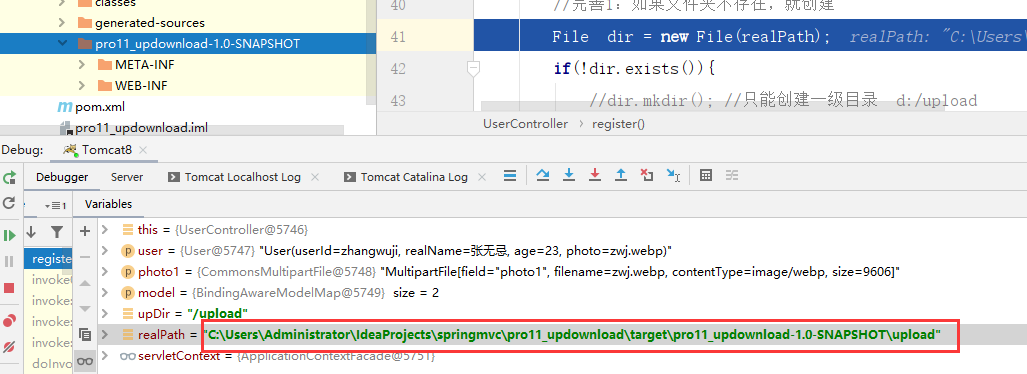Open Evaluate Expression calculator icon
This screenshot has height=374, width=1027.
coord(706,175)
